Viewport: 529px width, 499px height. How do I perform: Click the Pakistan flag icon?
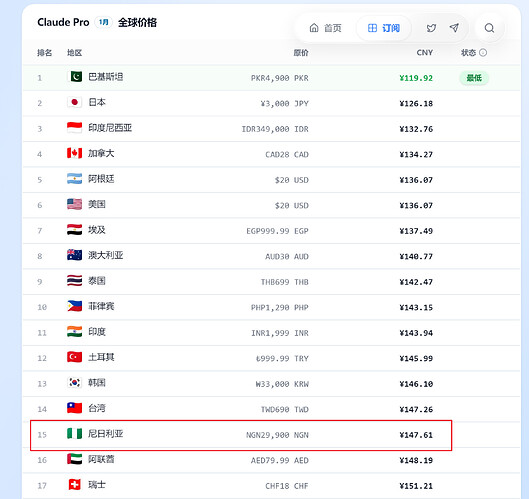pyautogui.click(x=75, y=77)
